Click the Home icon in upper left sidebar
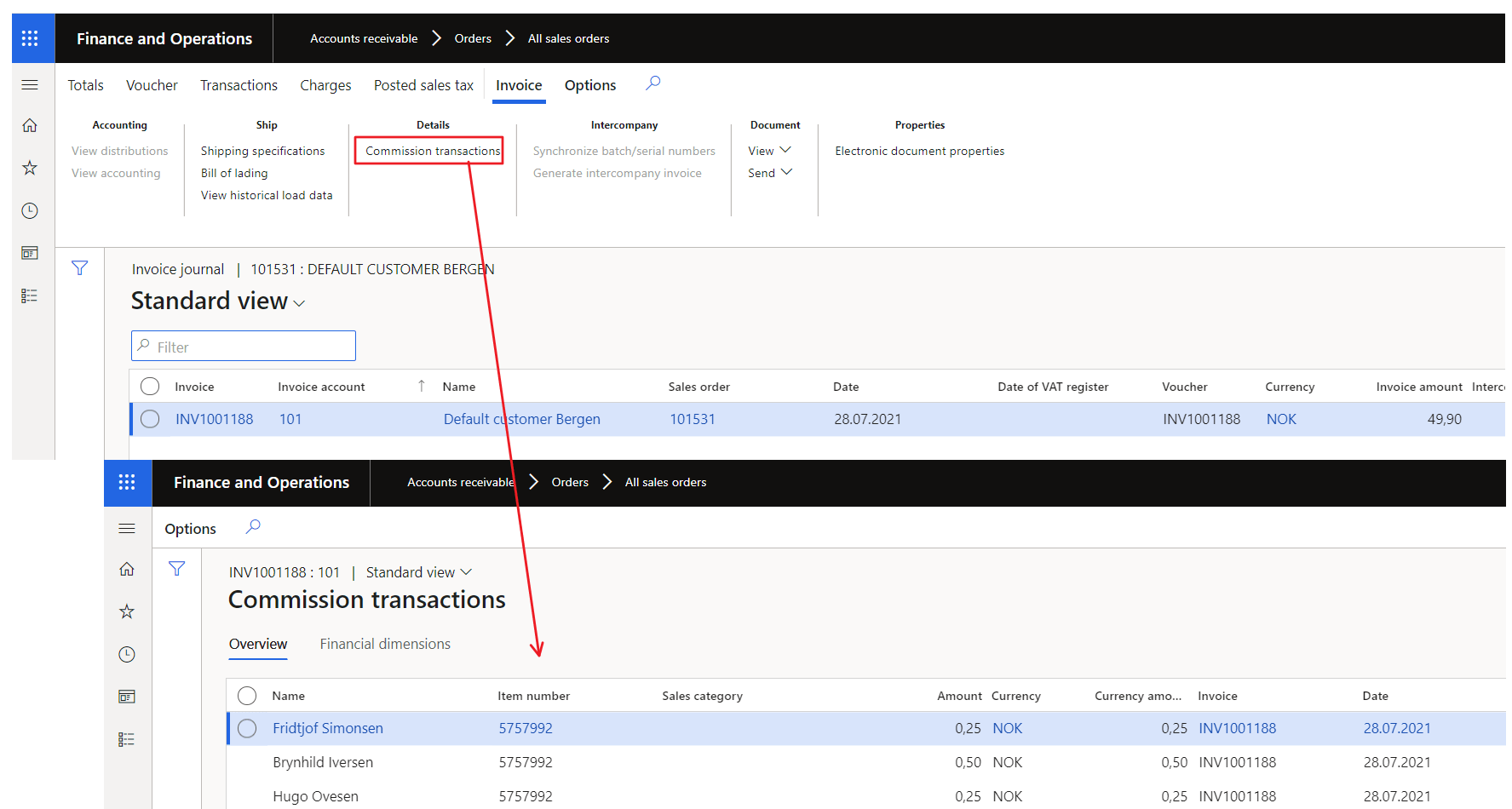The width and height of the screenshot is (1512, 809). pyautogui.click(x=30, y=126)
